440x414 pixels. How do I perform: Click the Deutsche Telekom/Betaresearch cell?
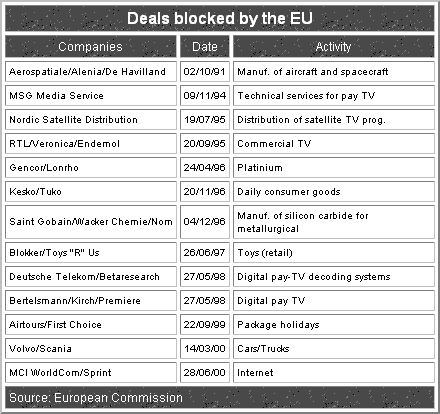click(x=91, y=277)
